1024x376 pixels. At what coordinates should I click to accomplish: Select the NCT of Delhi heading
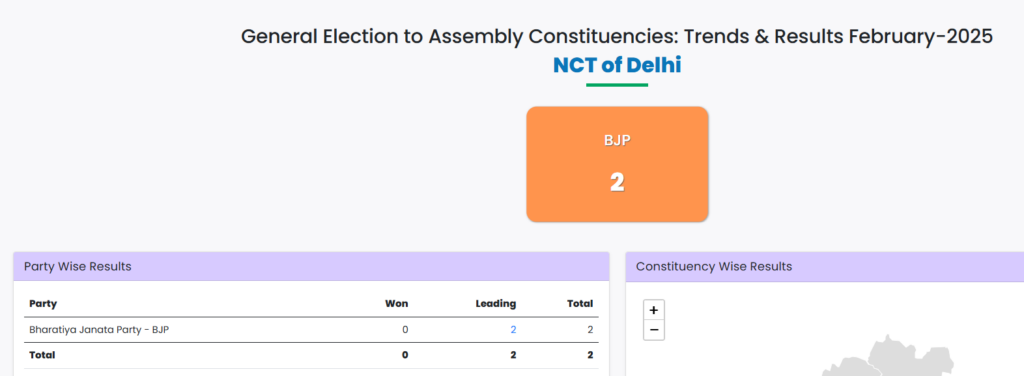[617, 65]
